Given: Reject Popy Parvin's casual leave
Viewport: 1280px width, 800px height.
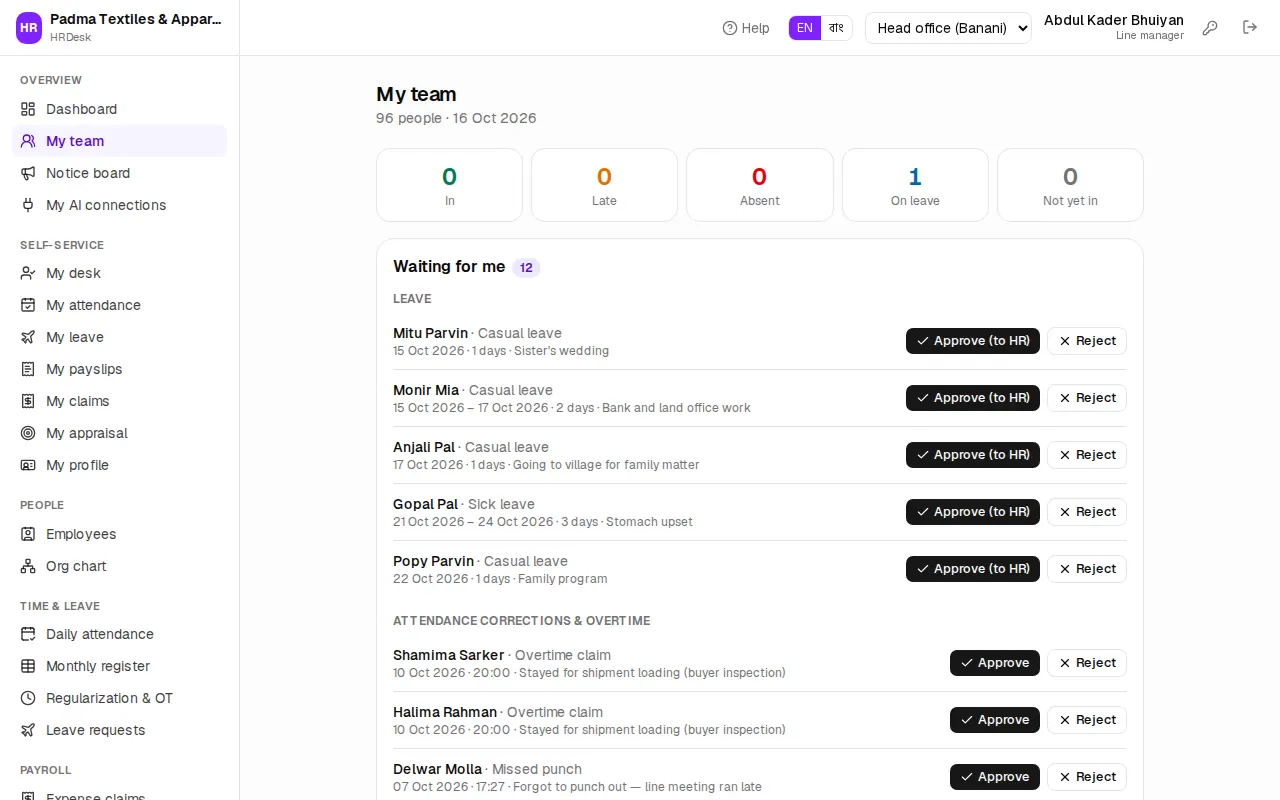Looking at the screenshot, I should coord(1087,569).
